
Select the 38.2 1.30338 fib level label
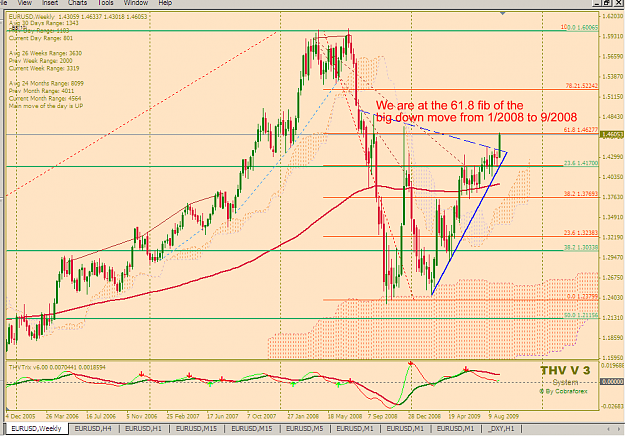click(581, 247)
